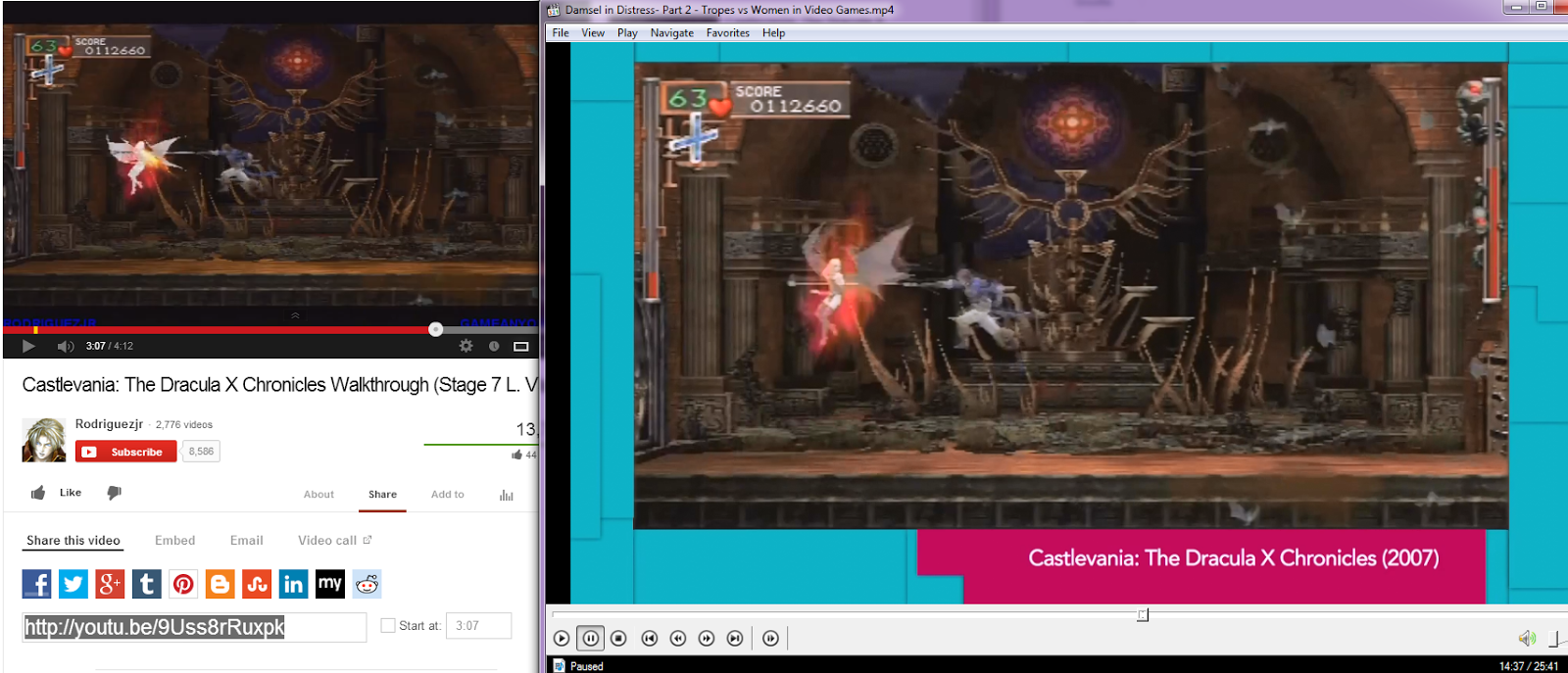Image resolution: width=1568 pixels, height=673 pixels.
Task: Click the Pause button in media player
Action: 590,639
